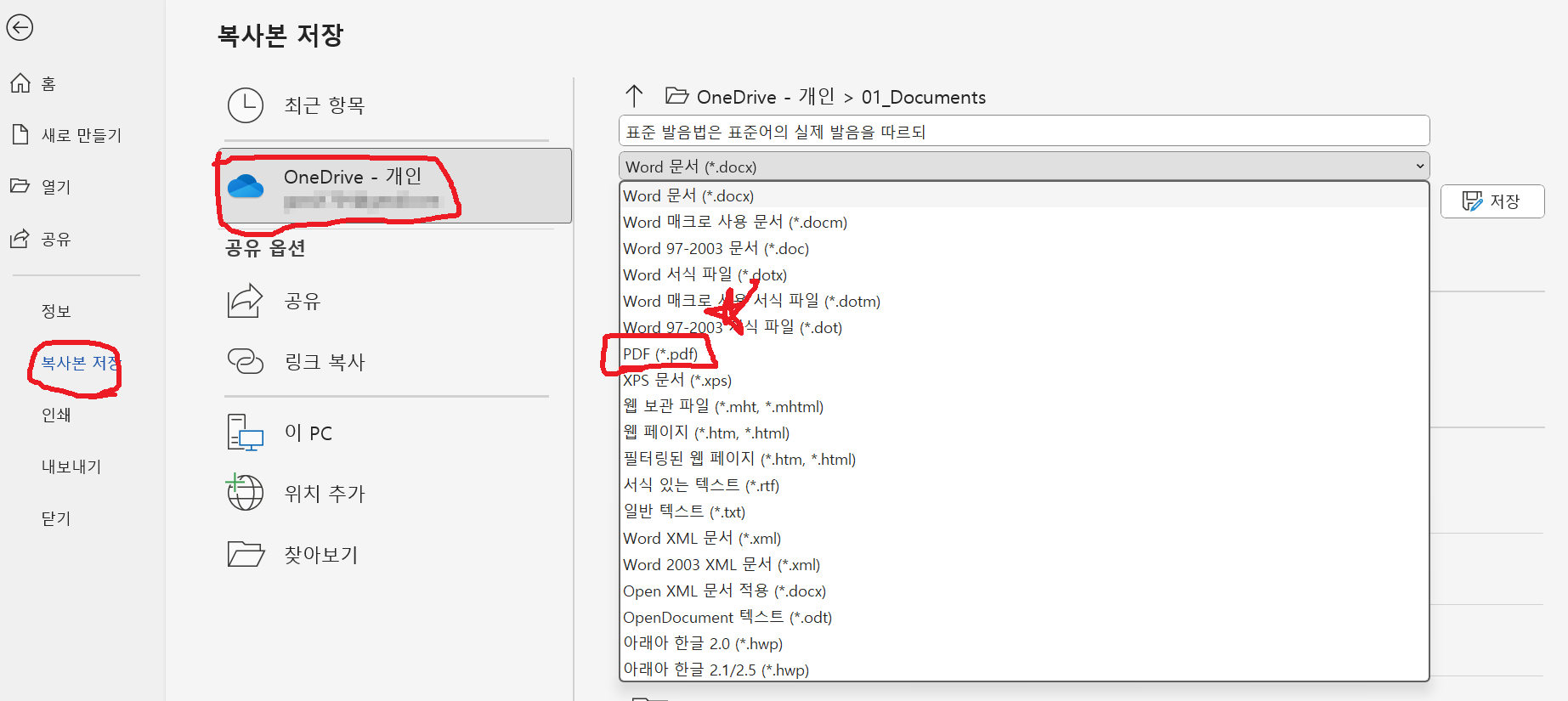Collapse the file type dropdown chevron

[1419, 167]
